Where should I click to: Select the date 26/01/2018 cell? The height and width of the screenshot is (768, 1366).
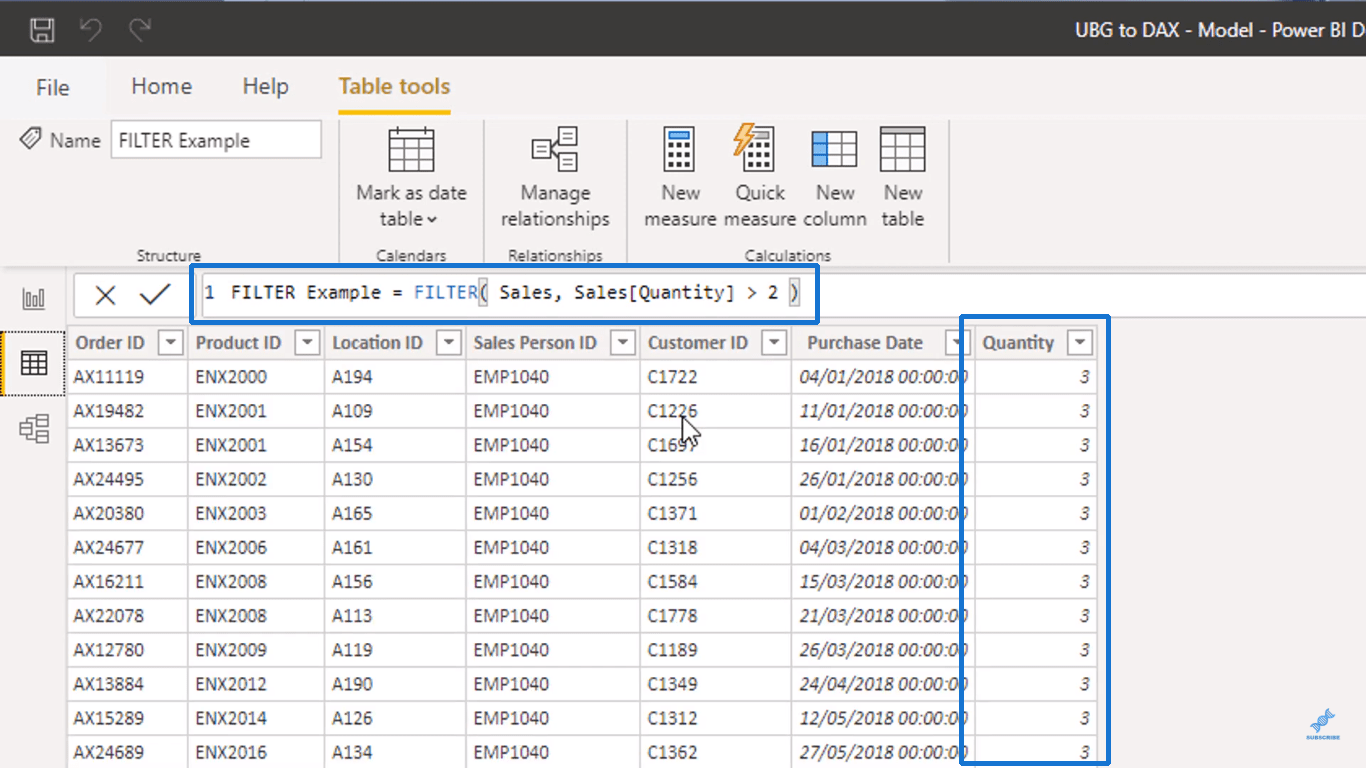(882, 479)
